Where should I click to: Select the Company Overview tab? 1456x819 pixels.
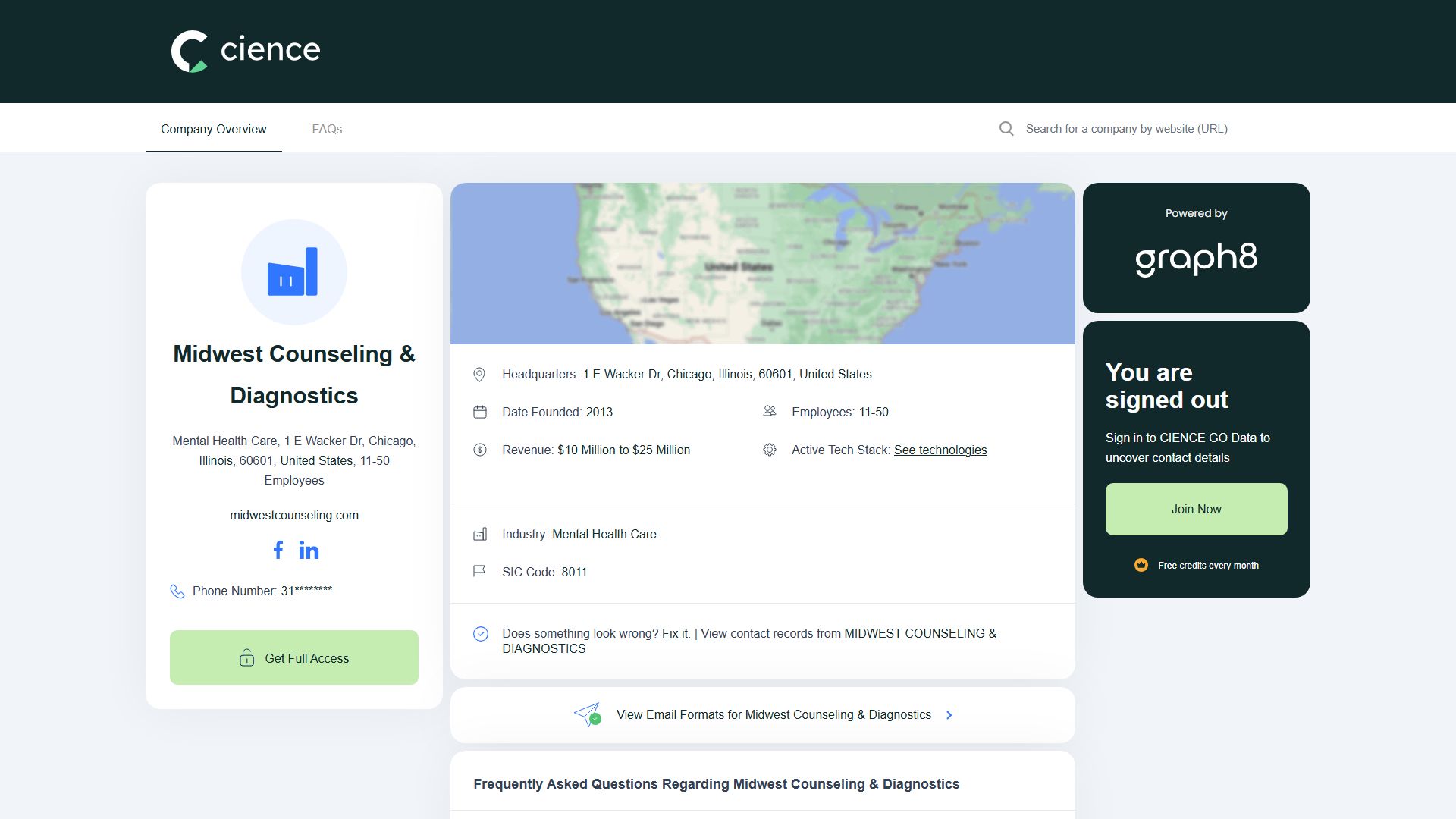(x=214, y=129)
